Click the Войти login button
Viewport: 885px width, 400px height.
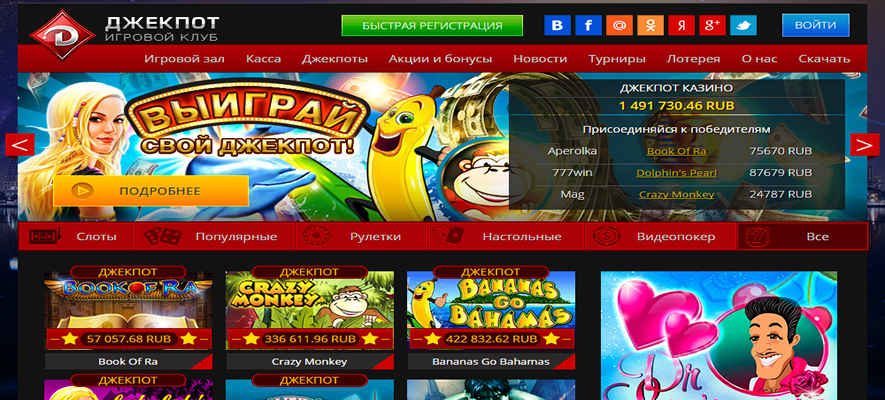[816, 25]
